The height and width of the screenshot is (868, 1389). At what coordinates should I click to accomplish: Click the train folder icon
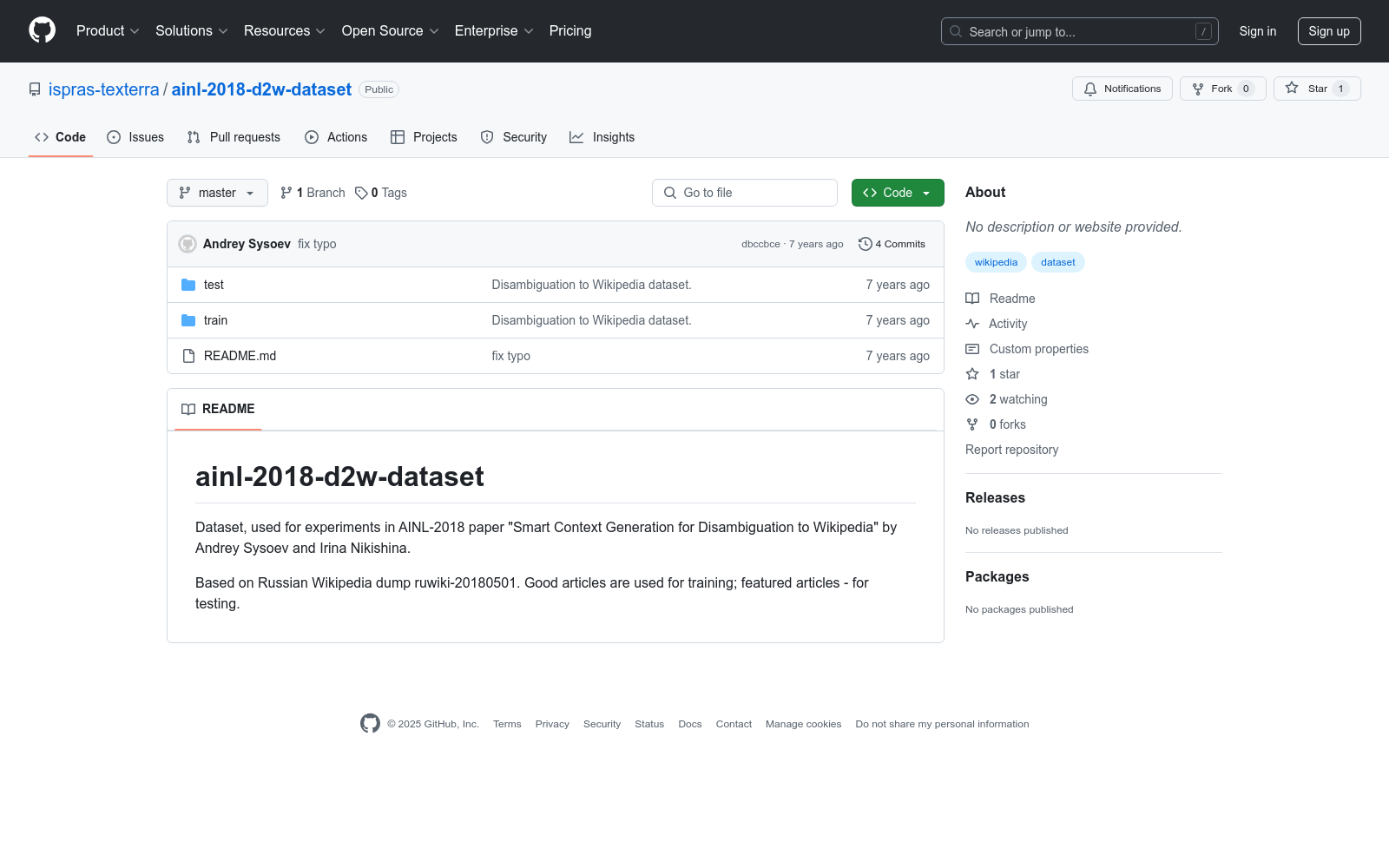[x=188, y=320]
